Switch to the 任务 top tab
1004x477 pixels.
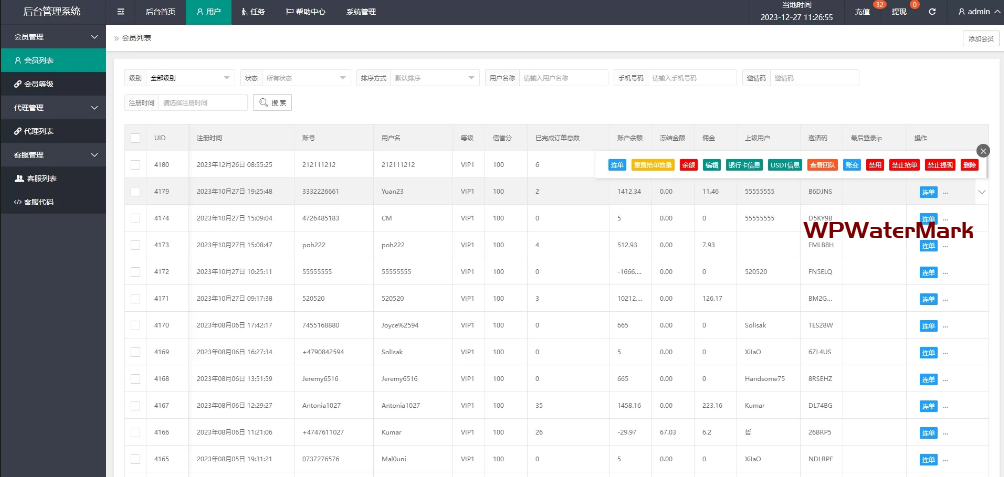point(253,12)
